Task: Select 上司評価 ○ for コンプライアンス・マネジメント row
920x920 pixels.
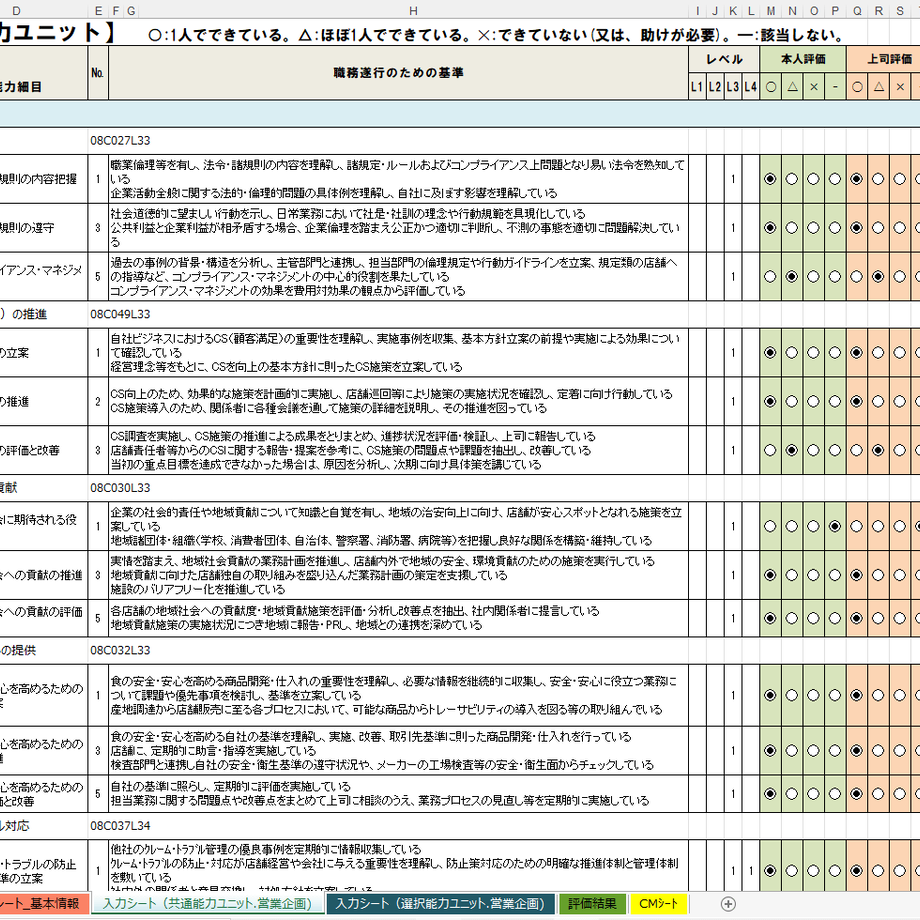Action: click(857, 276)
